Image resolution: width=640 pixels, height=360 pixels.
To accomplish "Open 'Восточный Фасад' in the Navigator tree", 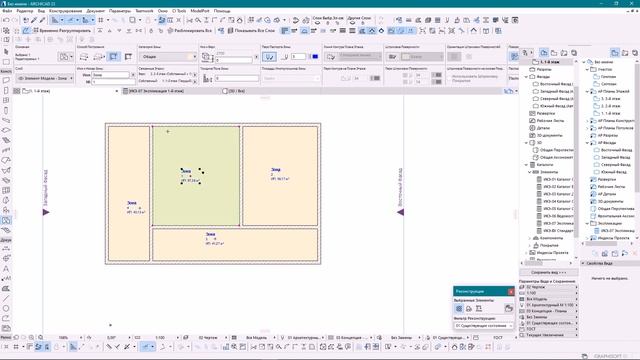I will coord(553,84).
